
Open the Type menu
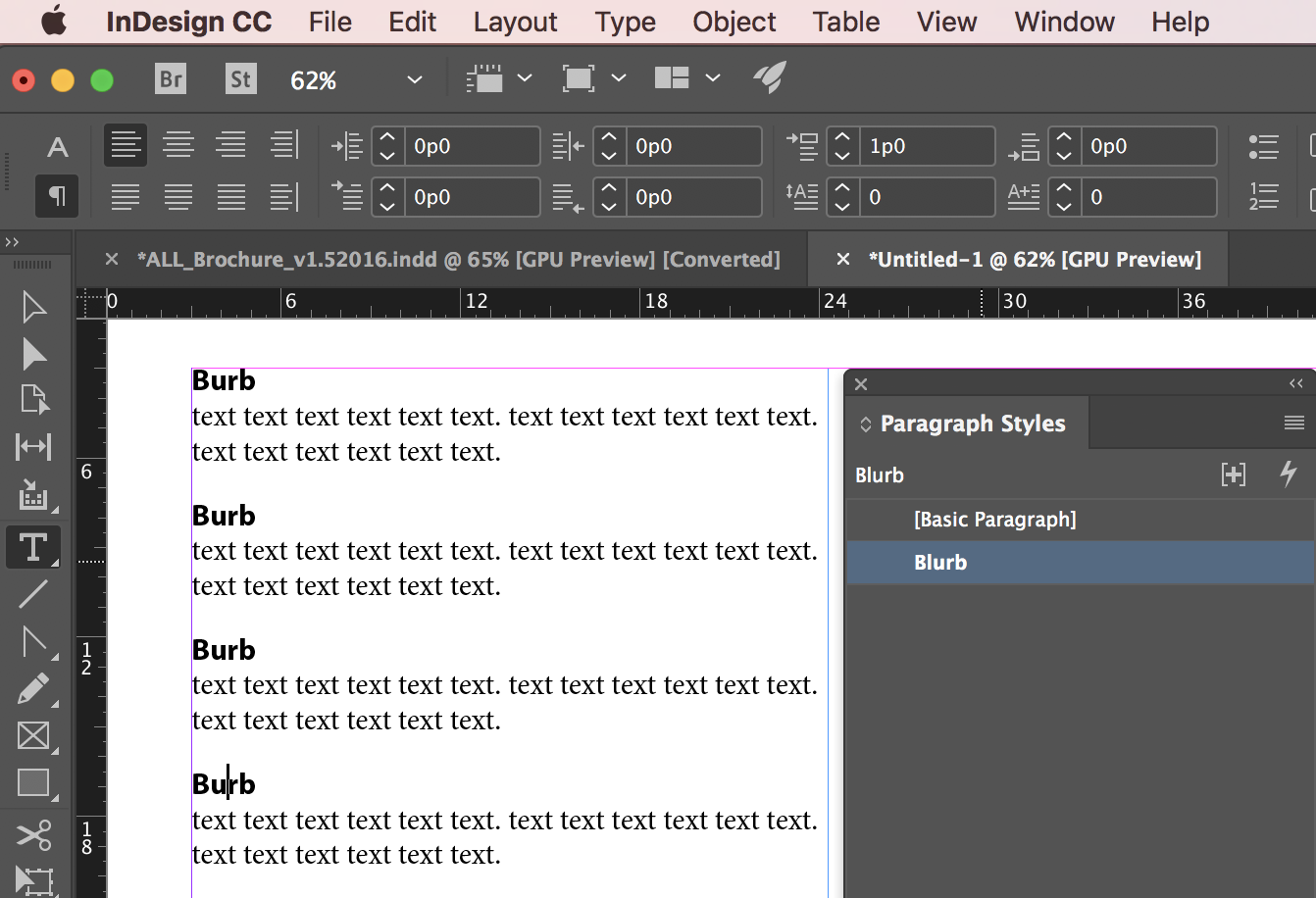click(625, 22)
